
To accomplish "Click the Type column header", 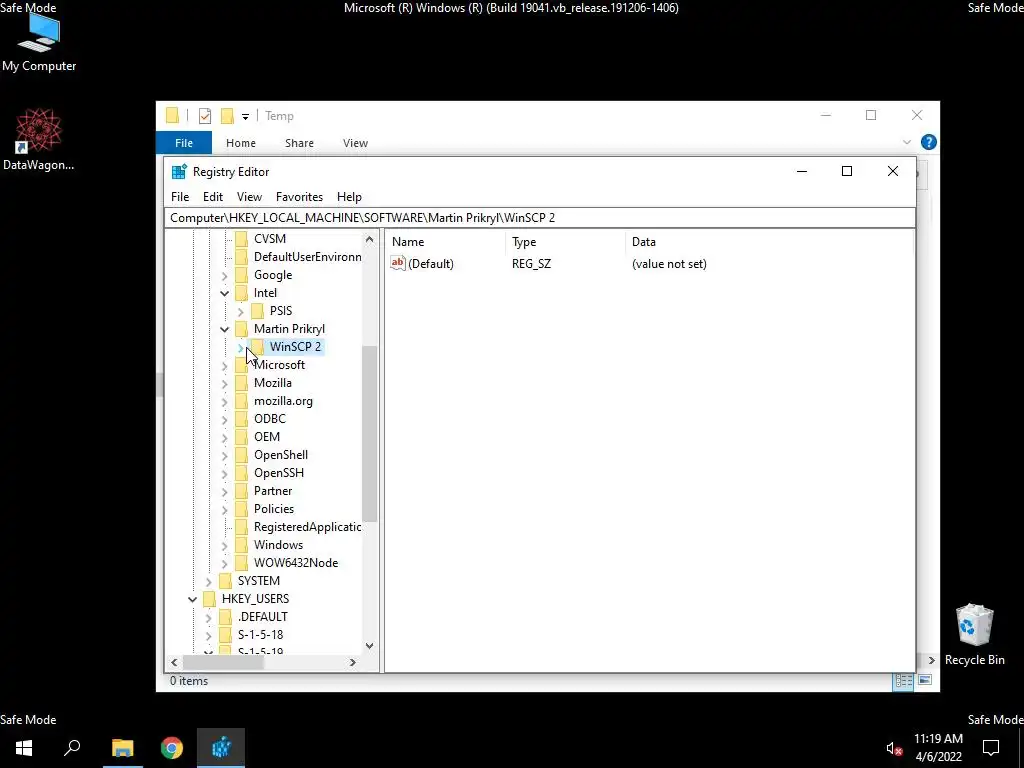I will pyautogui.click(x=566, y=242).
